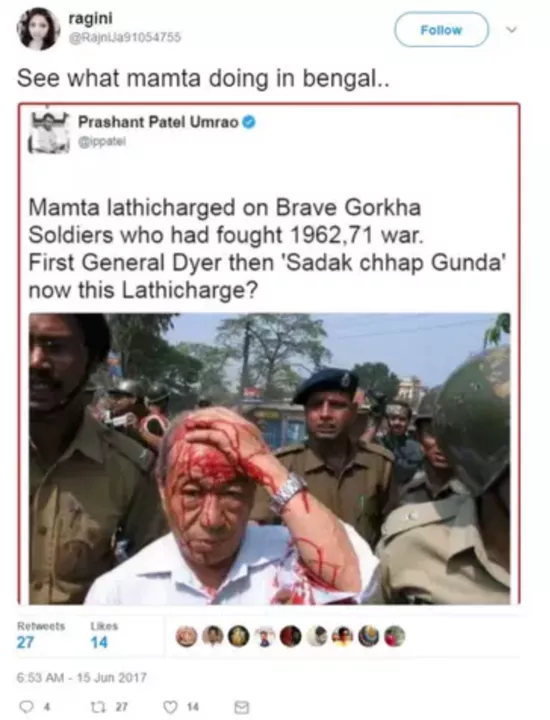Click the direct message envelope icon
550x720 pixels.
click(241, 707)
